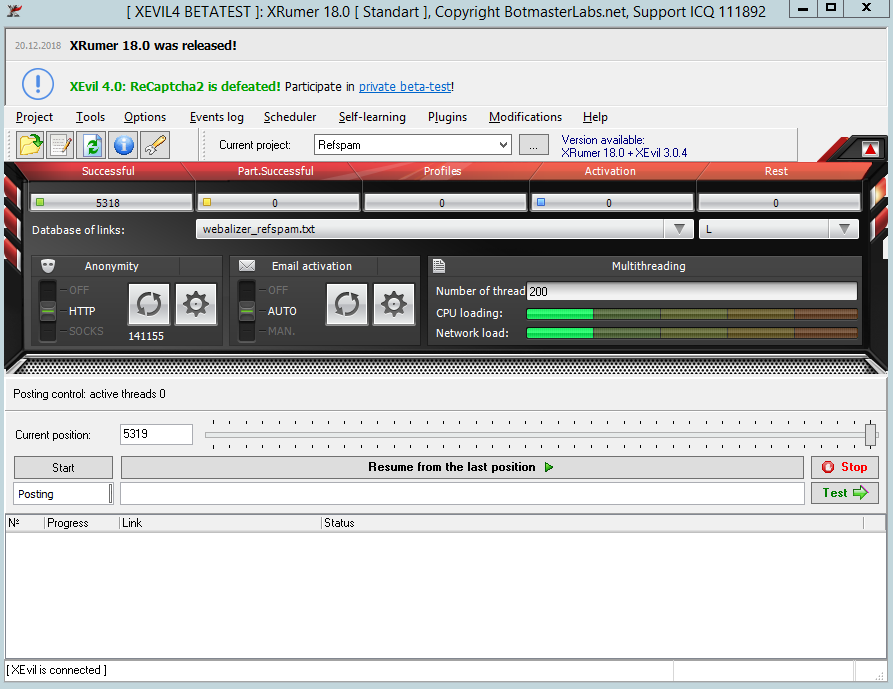Click the Number of thread input field
The width and height of the screenshot is (893, 689).
(691, 292)
